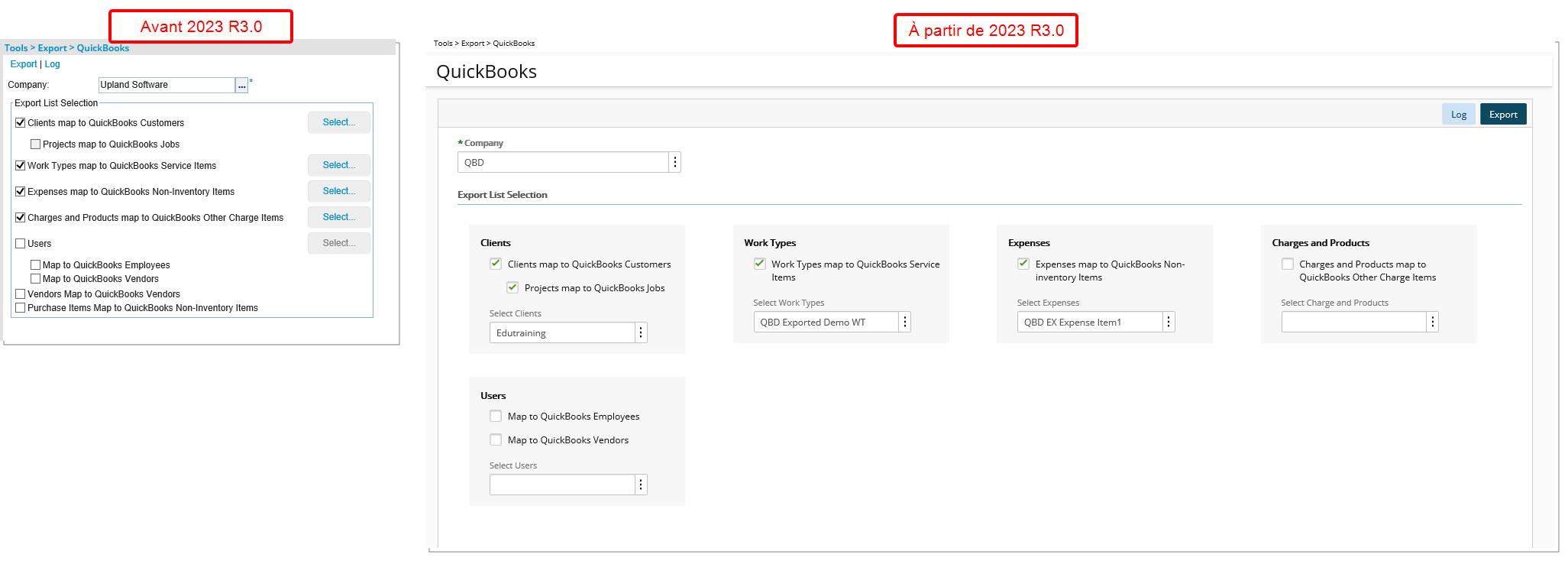Screen dimensions: 1568x561
Task: Click empty Select Users field
Action: click(562, 485)
